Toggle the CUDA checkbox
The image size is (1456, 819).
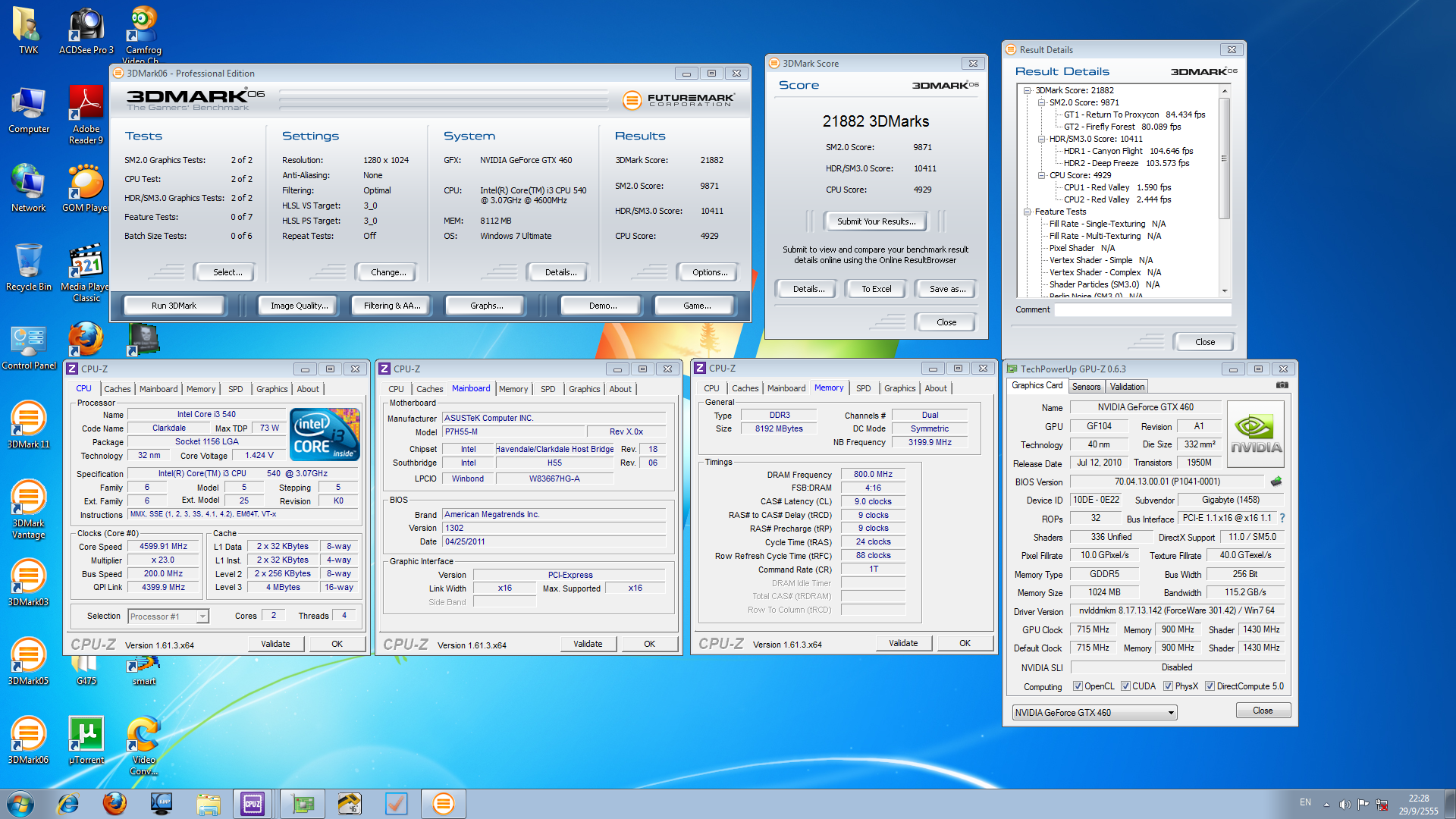pos(1125,686)
